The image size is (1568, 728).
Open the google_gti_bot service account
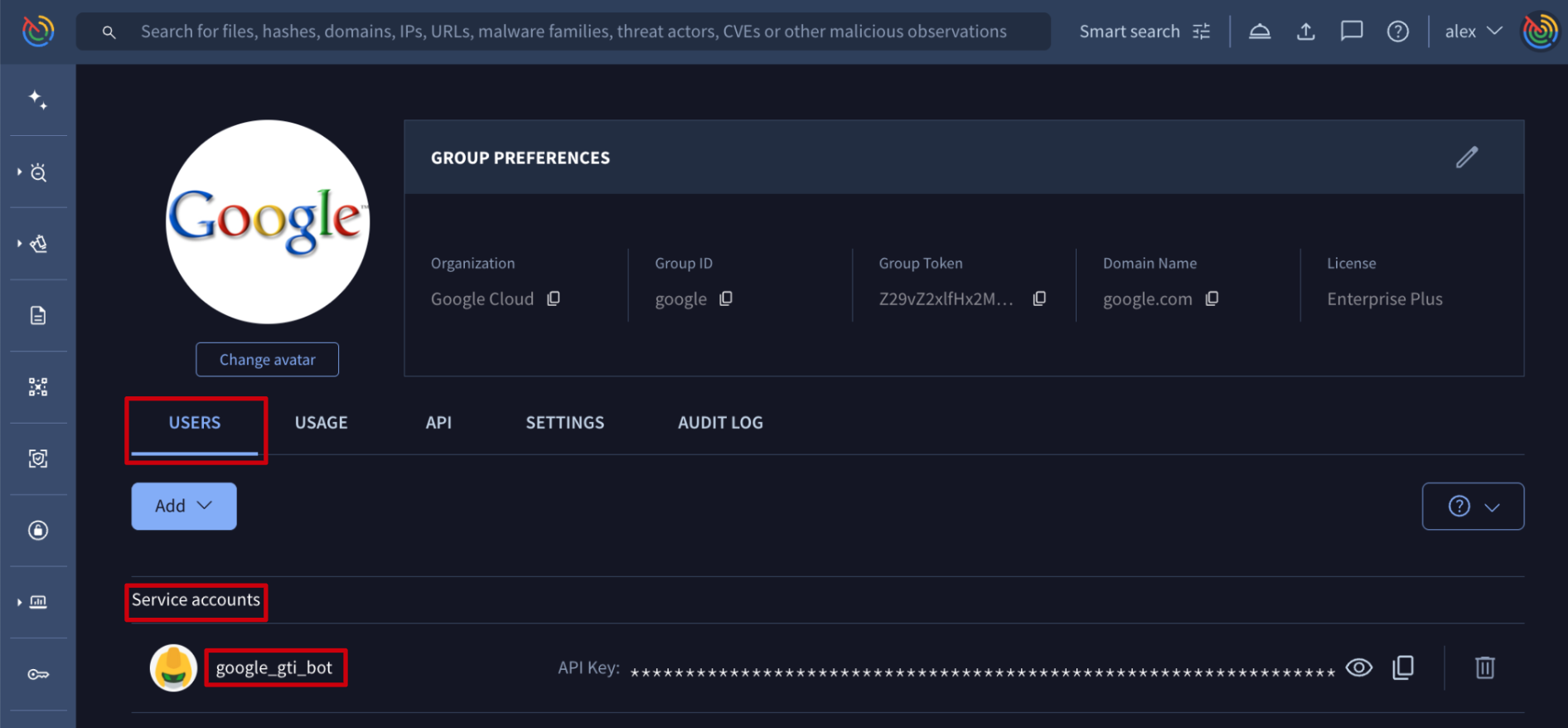[273, 668]
